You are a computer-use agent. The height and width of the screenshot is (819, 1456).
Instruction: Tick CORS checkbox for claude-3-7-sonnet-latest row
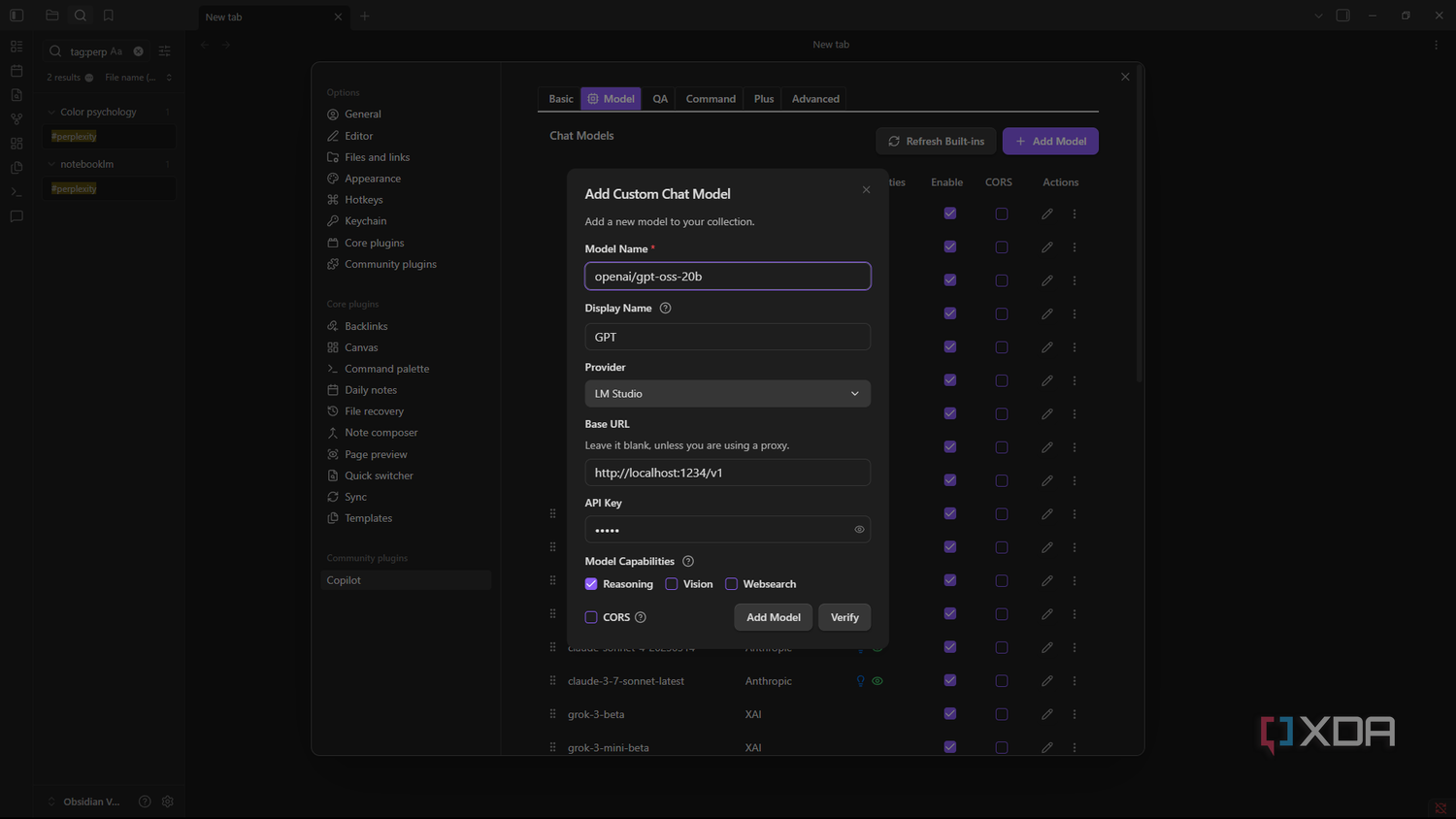tap(1002, 681)
